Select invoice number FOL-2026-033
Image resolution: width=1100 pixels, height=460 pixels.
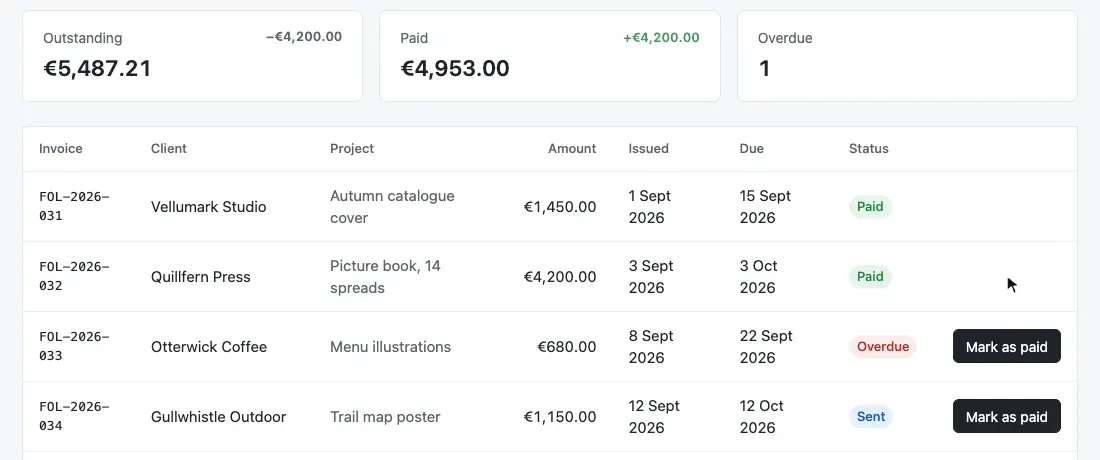(x=74, y=346)
